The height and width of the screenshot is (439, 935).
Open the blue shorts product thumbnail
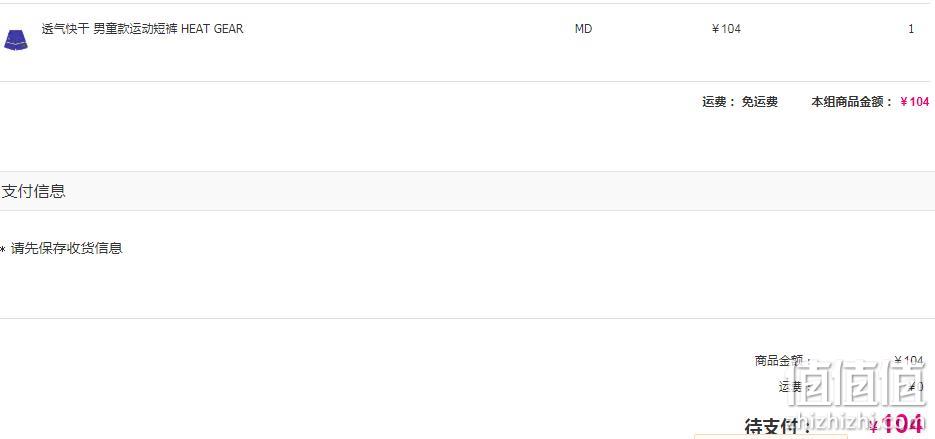point(16,41)
